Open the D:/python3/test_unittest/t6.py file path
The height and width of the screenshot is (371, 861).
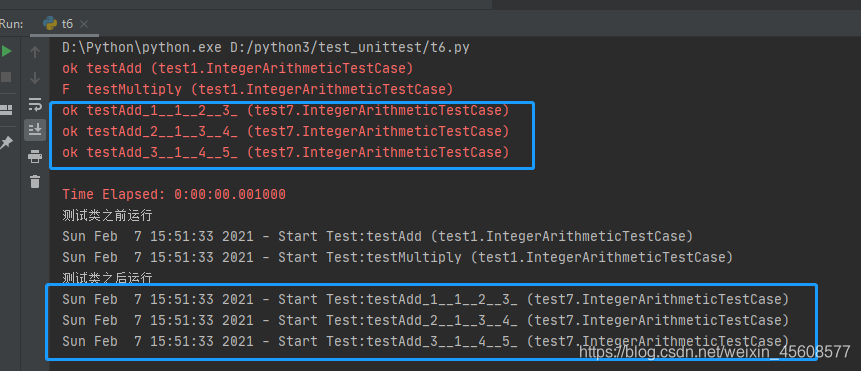[x=350, y=48]
